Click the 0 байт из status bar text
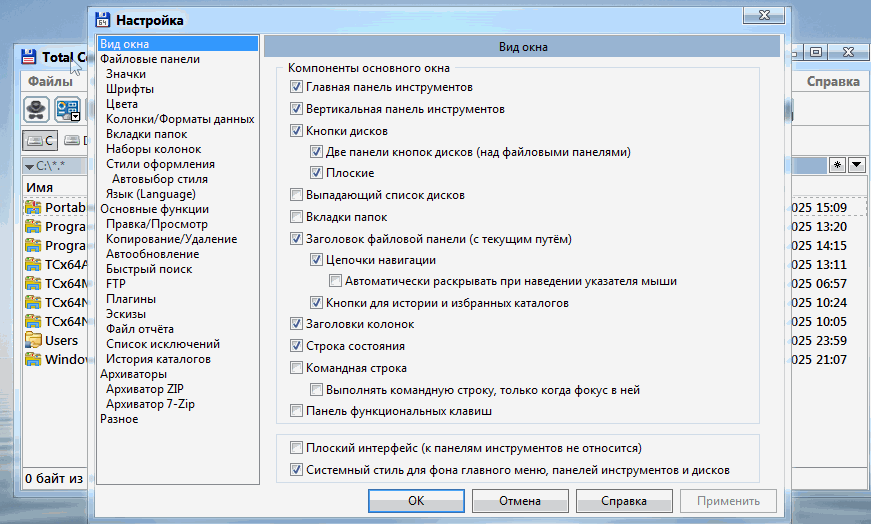The width and height of the screenshot is (871, 524). tap(54, 478)
